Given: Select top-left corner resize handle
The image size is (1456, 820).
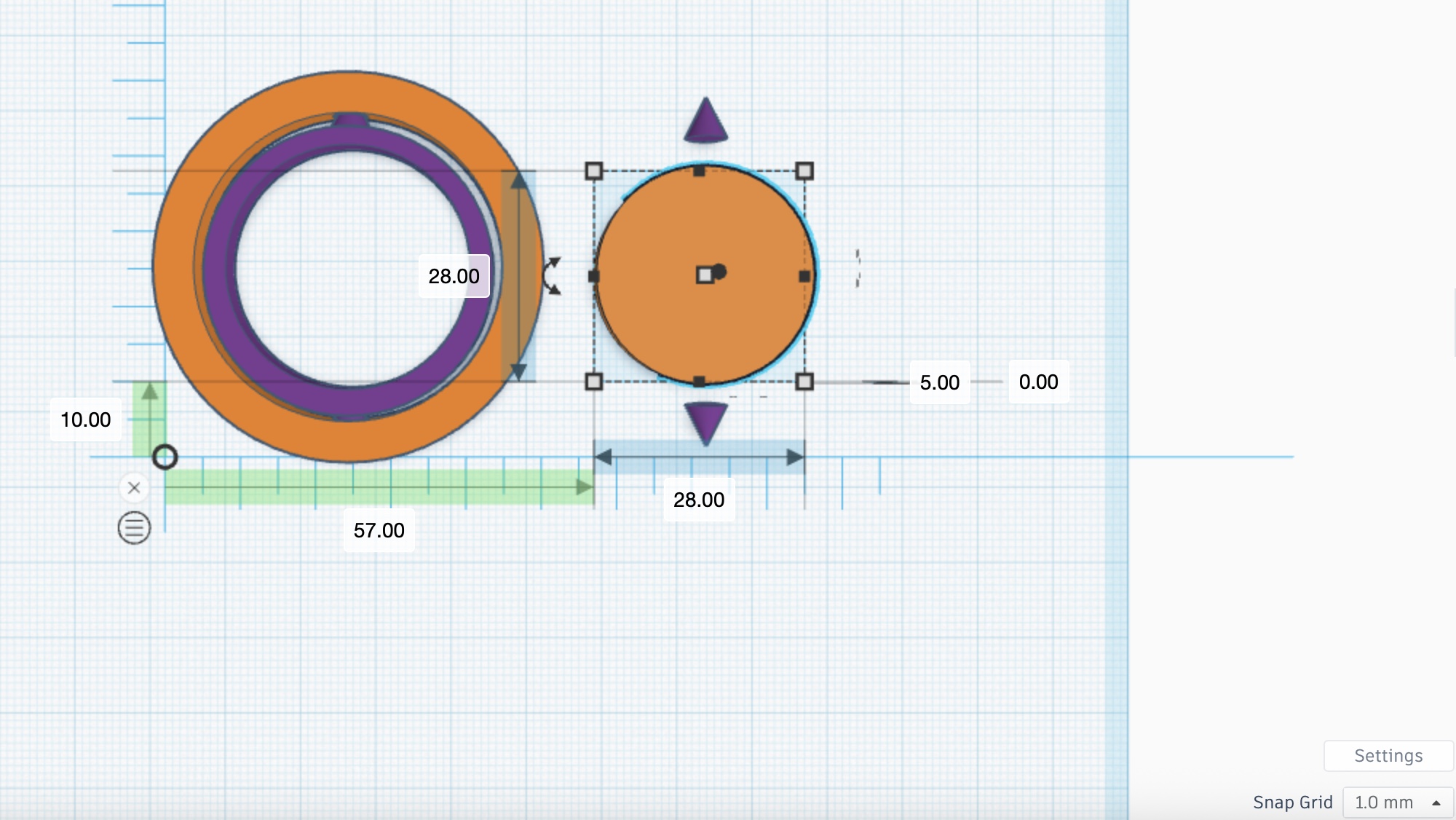Looking at the screenshot, I should [594, 171].
